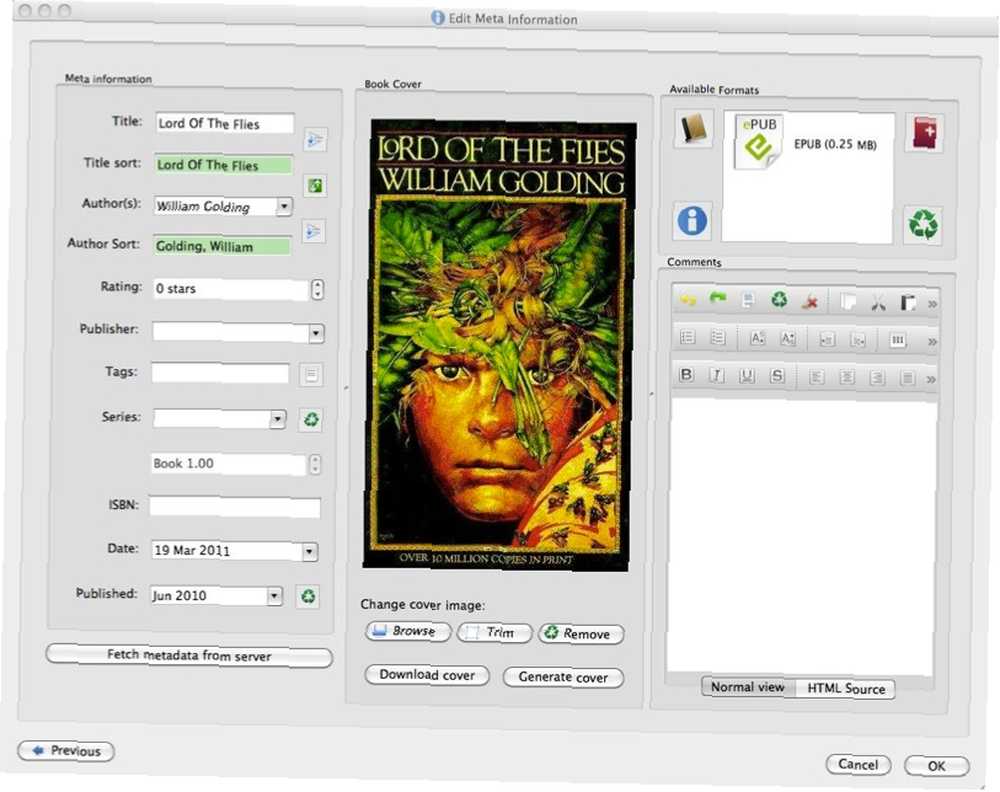1000x792 pixels.
Task: Click the ISBN input field
Action: (x=235, y=507)
